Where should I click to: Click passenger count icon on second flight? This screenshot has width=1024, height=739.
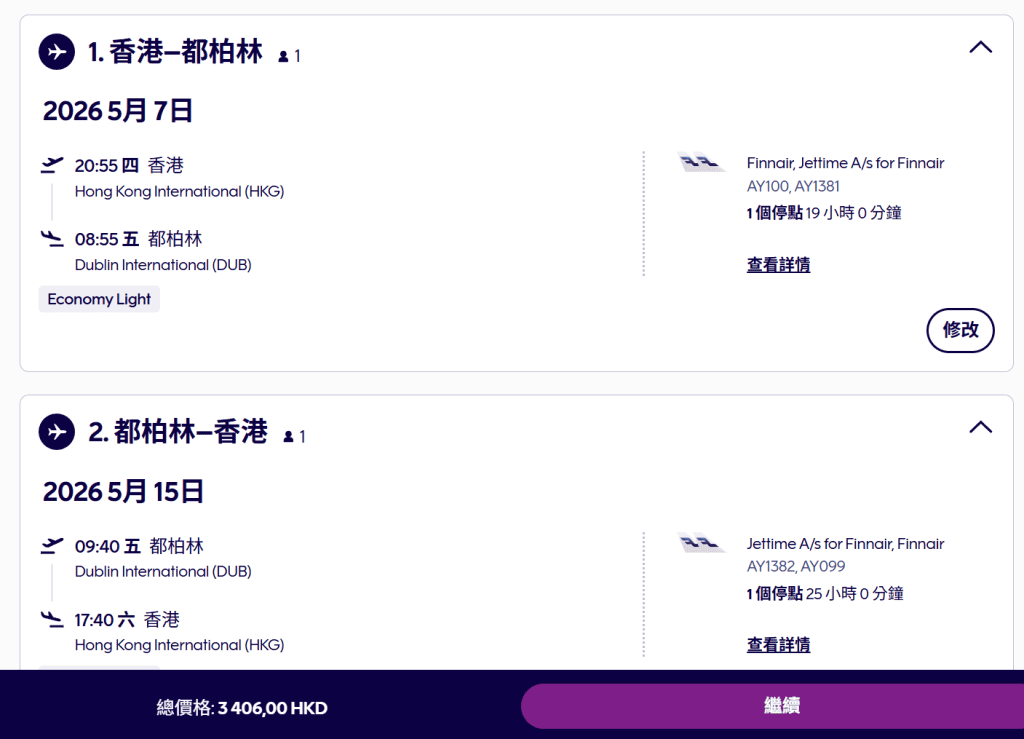289,437
